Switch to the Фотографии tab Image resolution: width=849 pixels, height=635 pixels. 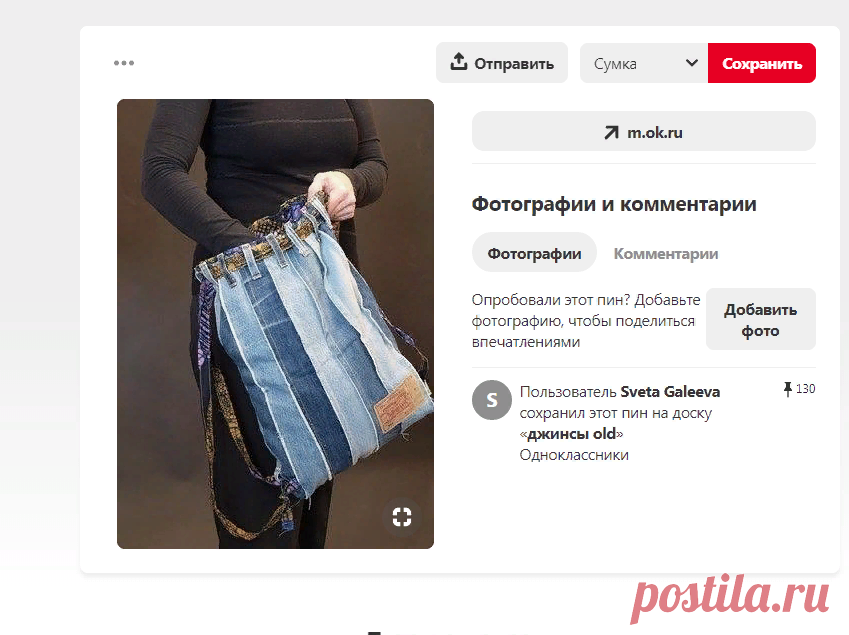tap(534, 253)
